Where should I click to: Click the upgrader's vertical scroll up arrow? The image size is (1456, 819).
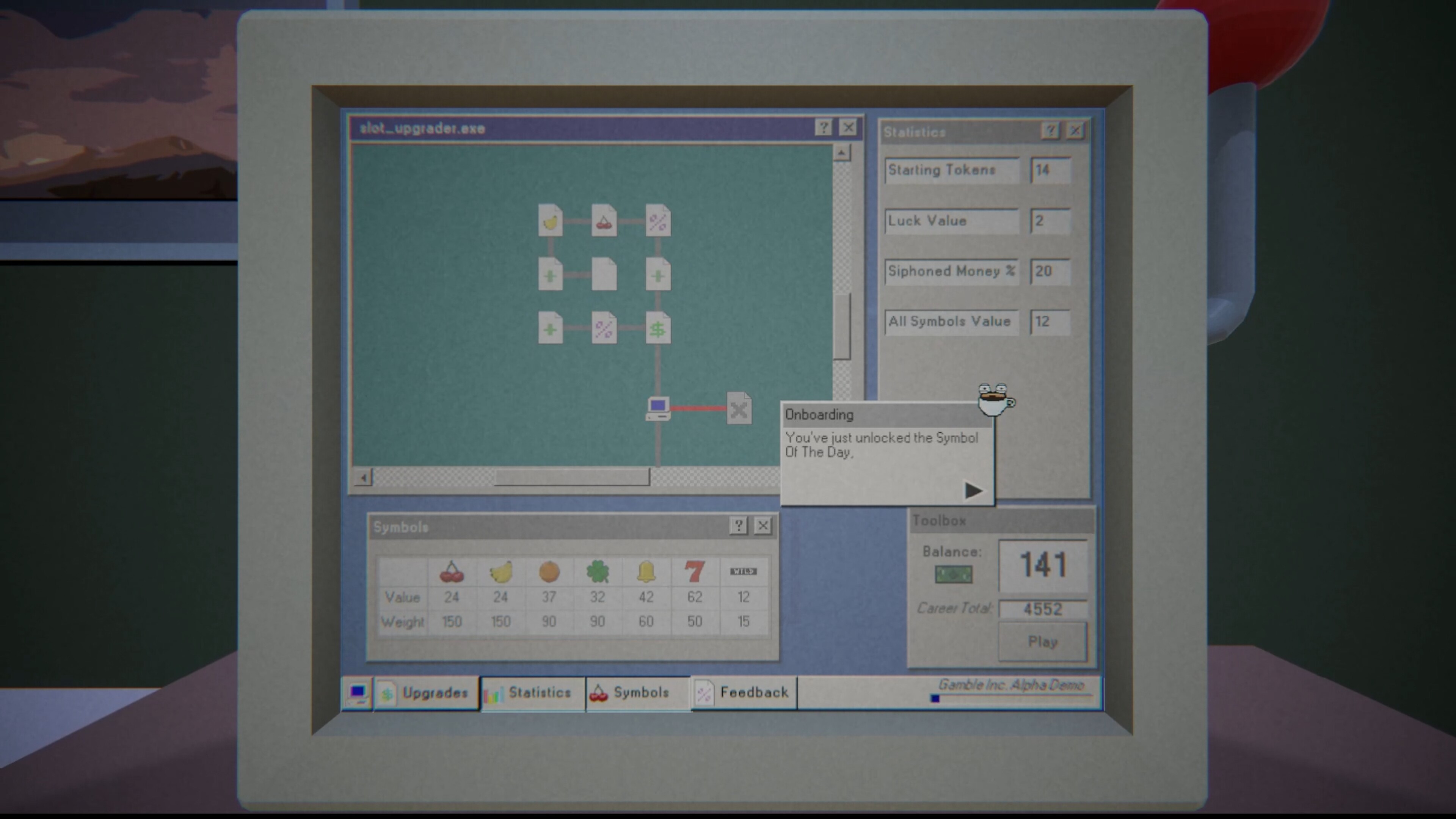pos(842,152)
